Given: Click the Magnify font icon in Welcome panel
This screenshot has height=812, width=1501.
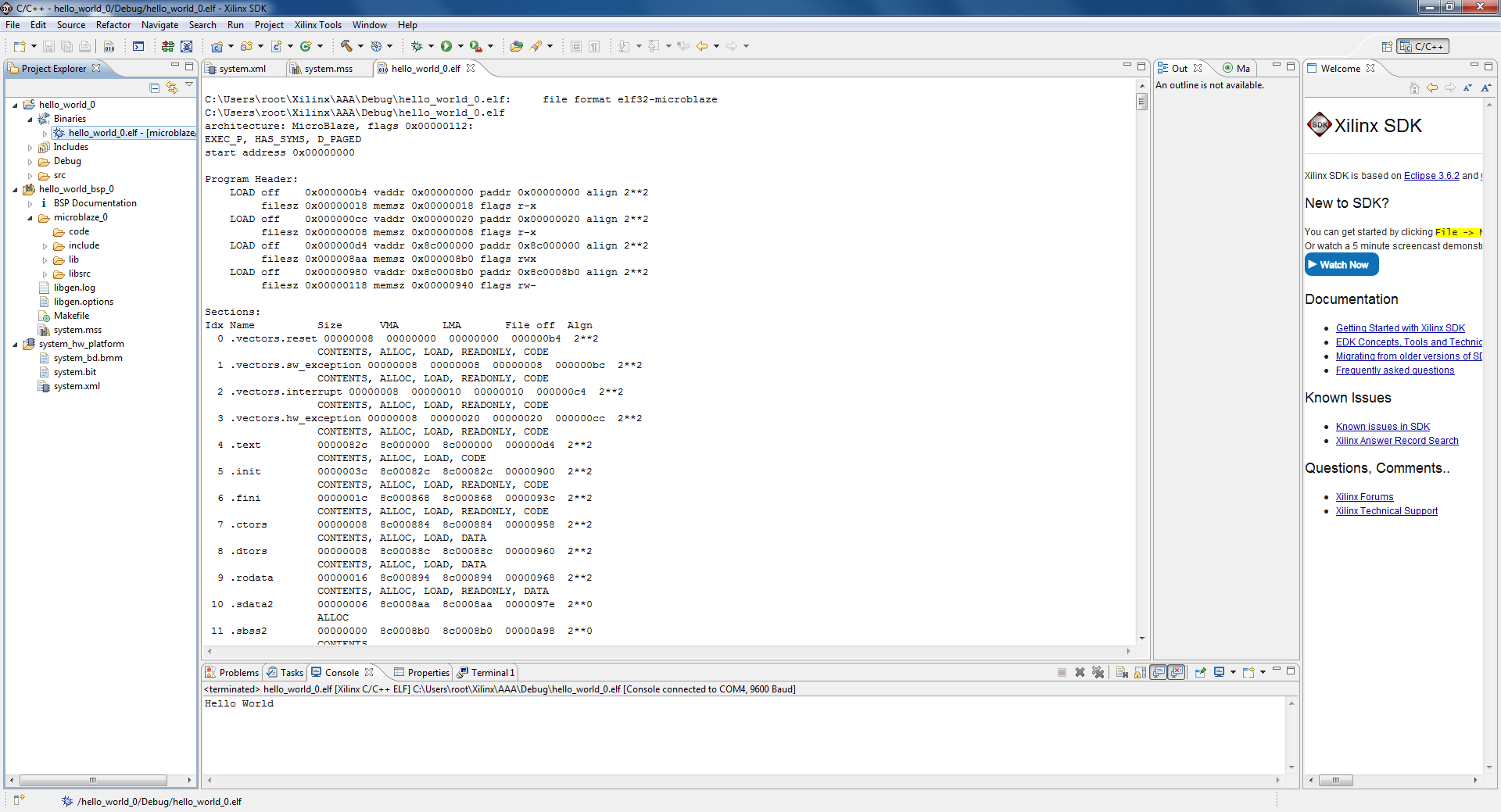Looking at the screenshot, I should pyautogui.click(x=1485, y=88).
